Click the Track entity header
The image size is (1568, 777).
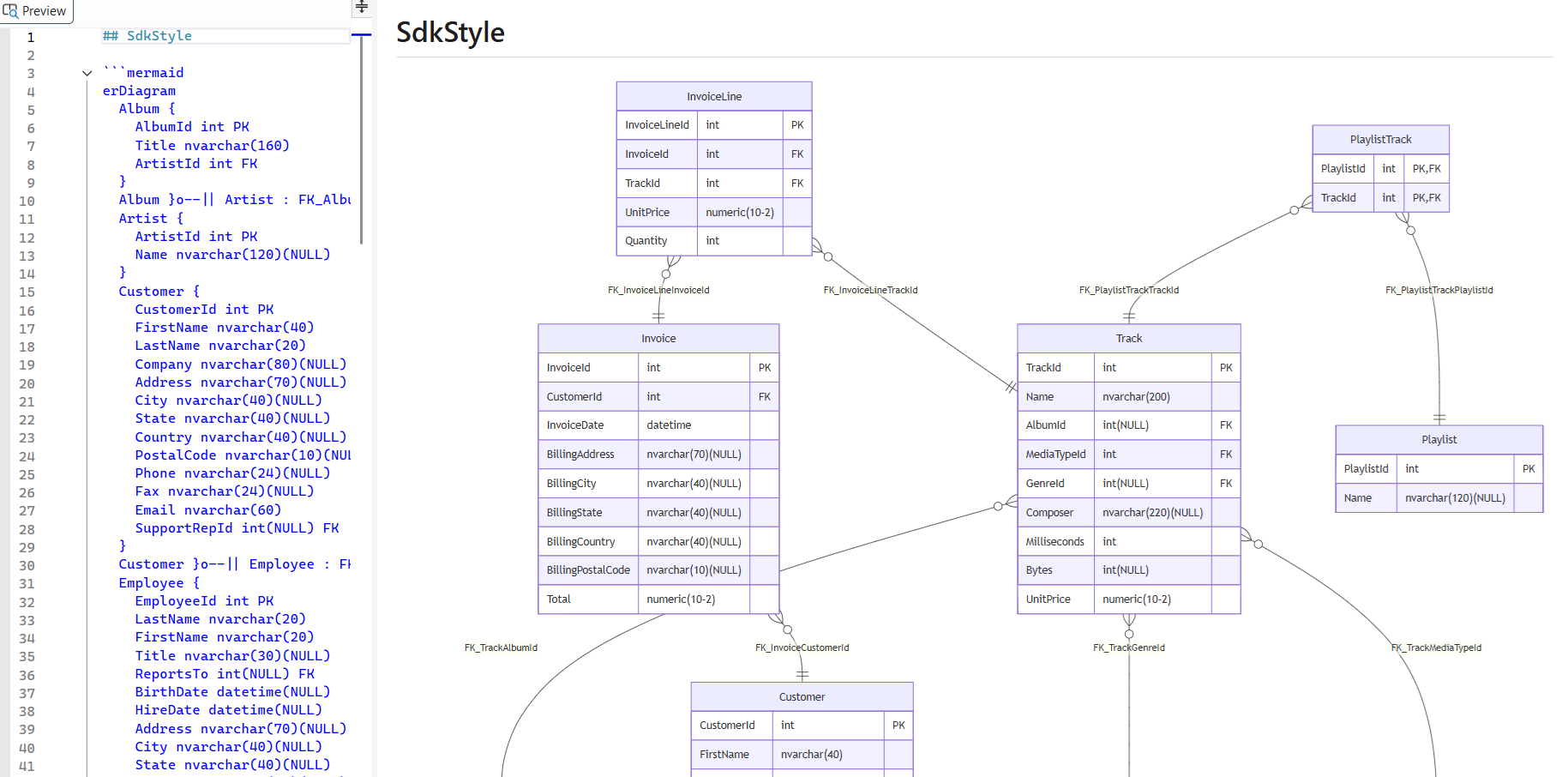(x=1129, y=339)
